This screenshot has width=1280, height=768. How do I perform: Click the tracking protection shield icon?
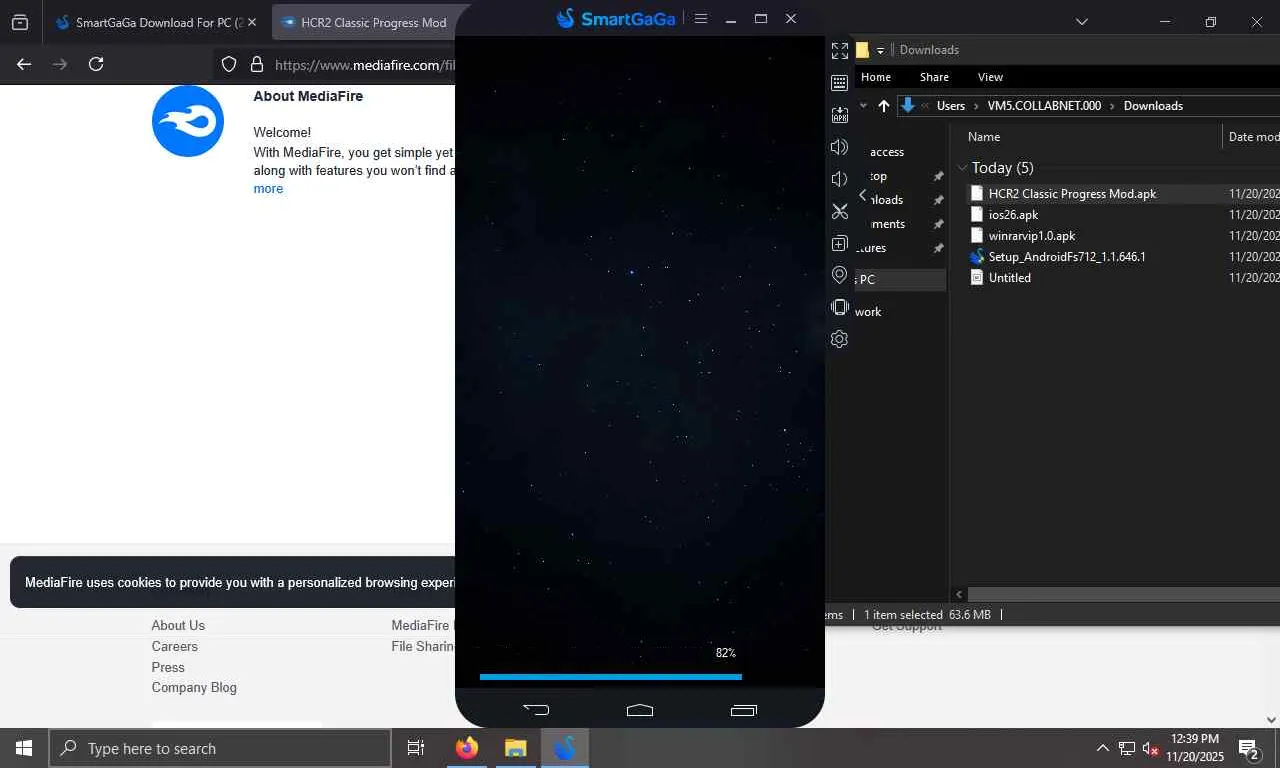[x=229, y=64]
